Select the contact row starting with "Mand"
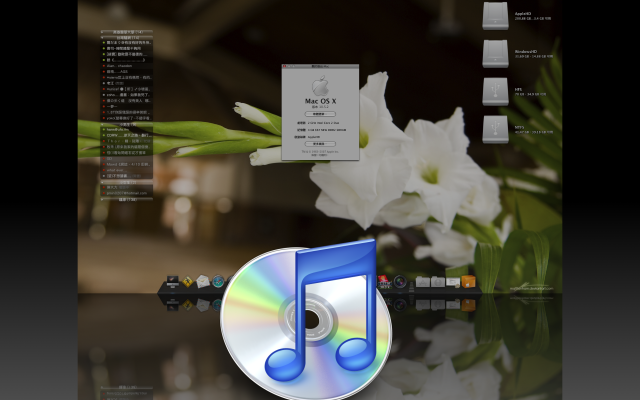Image resolution: width=640 pixels, height=400 pixels. 127,164
